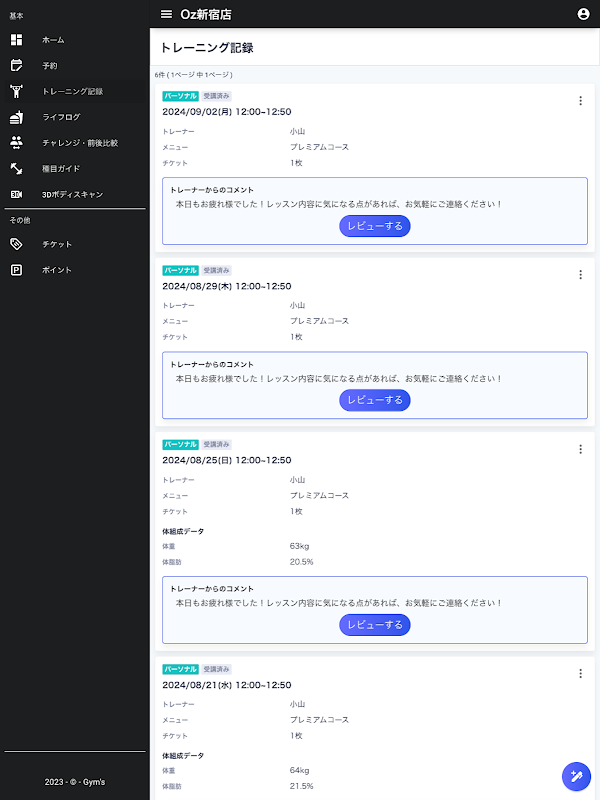Expand more options for the 2024/08/21 record
Viewport: 600px width, 800px height.
(580, 674)
